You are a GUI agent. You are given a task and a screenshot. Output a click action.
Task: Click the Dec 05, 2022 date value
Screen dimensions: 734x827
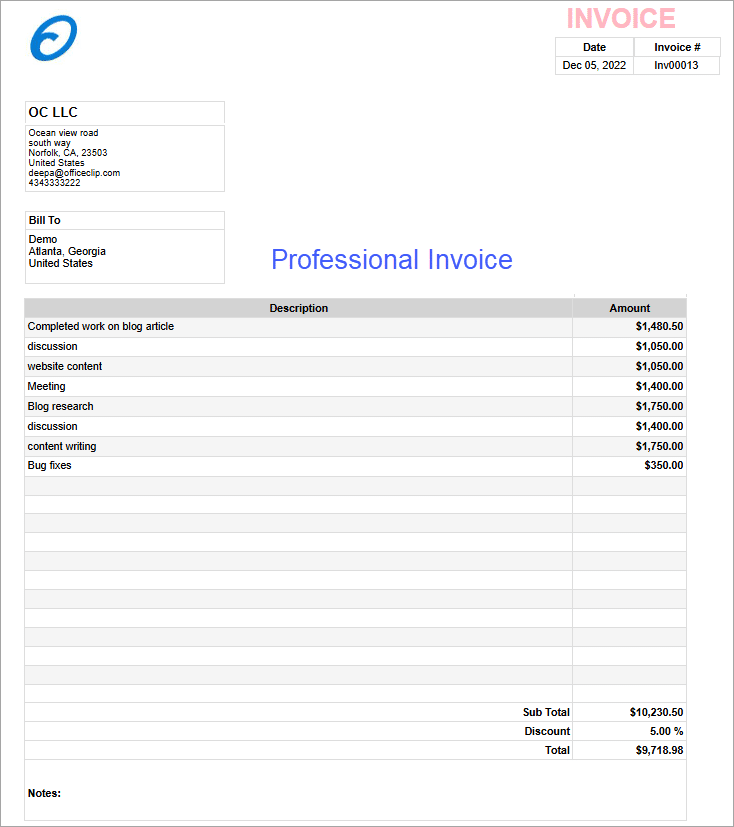[594, 65]
